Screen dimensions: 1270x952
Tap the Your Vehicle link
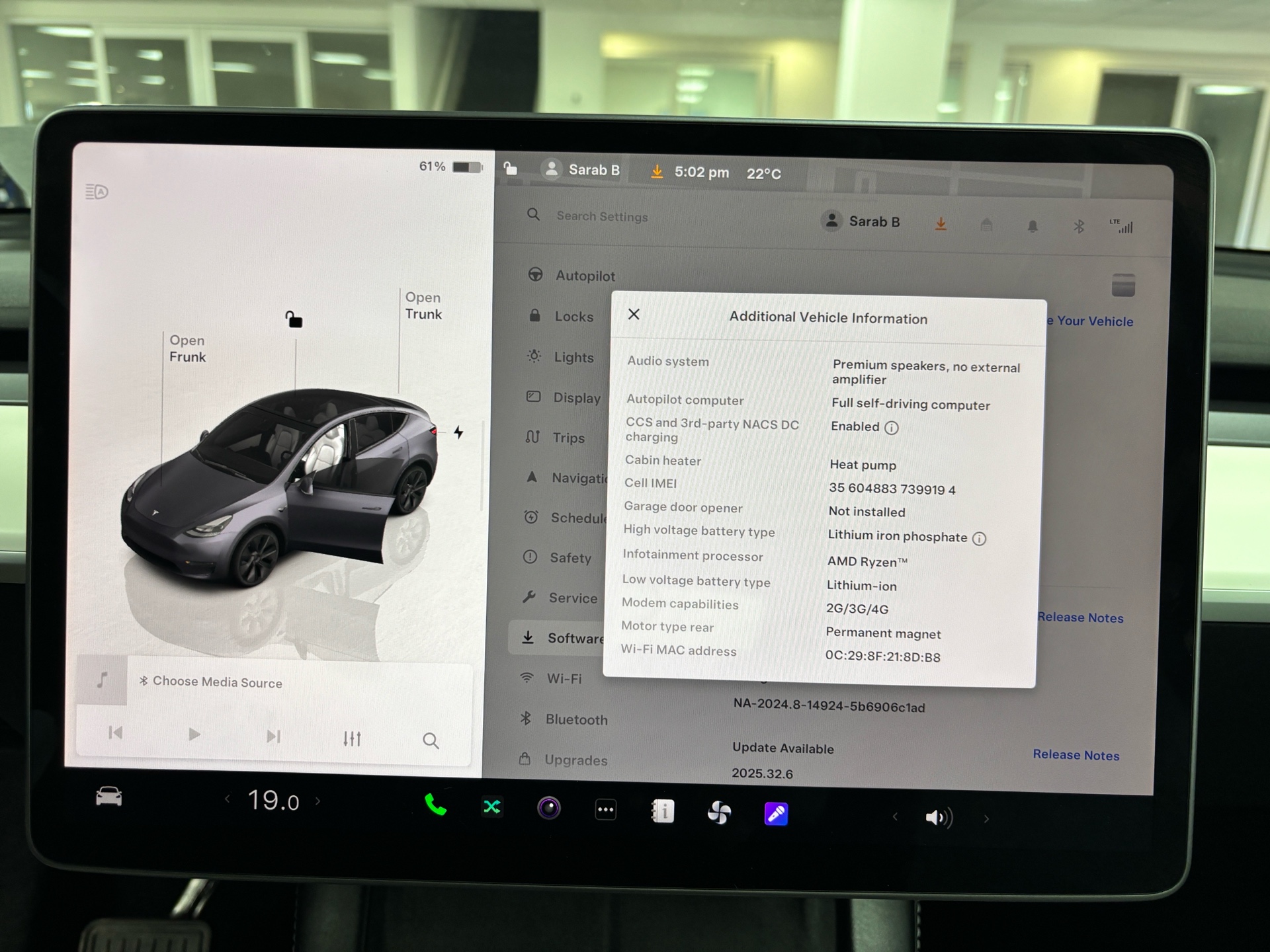(x=1090, y=321)
